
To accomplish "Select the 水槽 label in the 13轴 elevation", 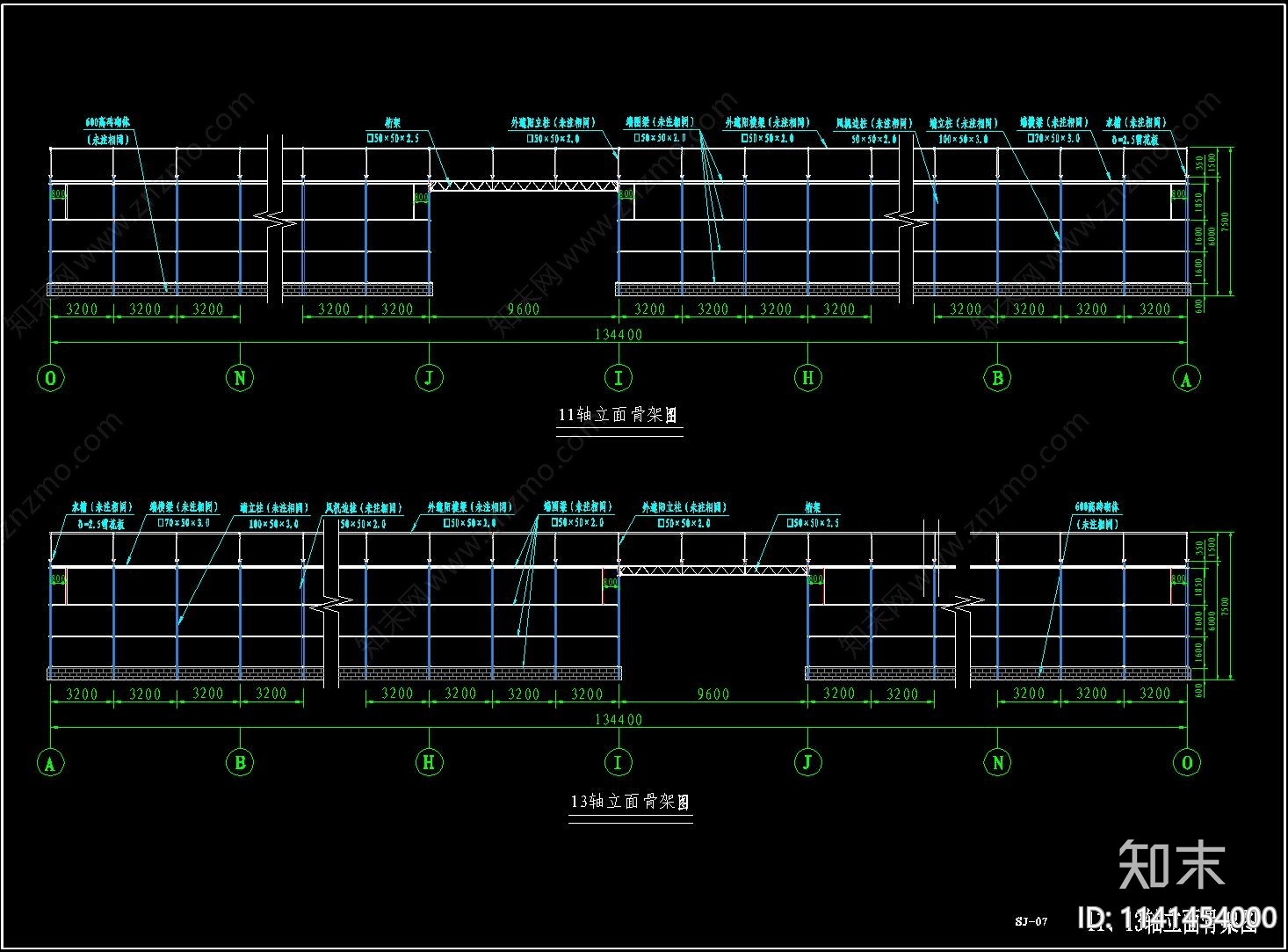I will click(x=103, y=507).
